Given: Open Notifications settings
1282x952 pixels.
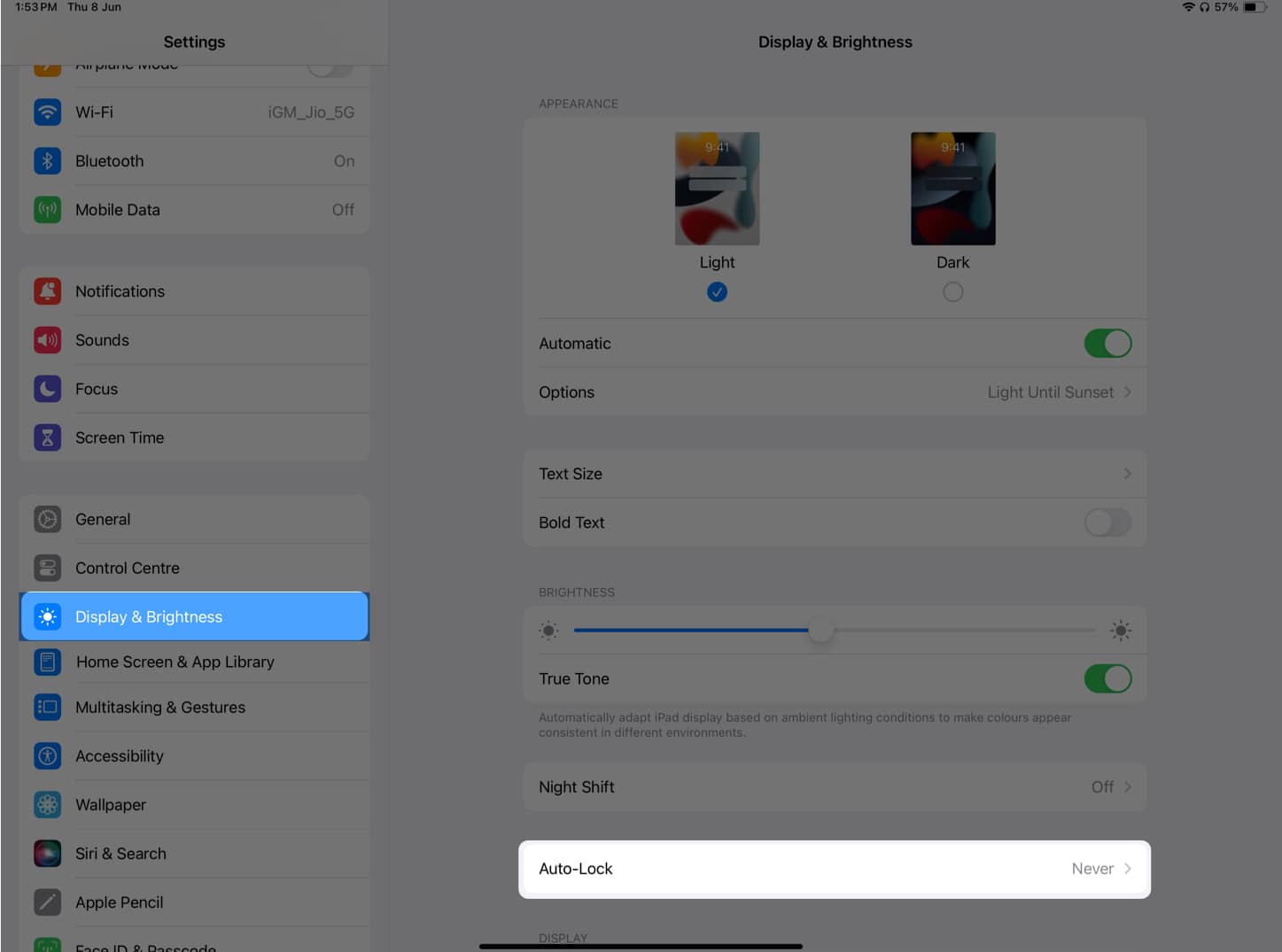Looking at the screenshot, I should click(194, 291).
